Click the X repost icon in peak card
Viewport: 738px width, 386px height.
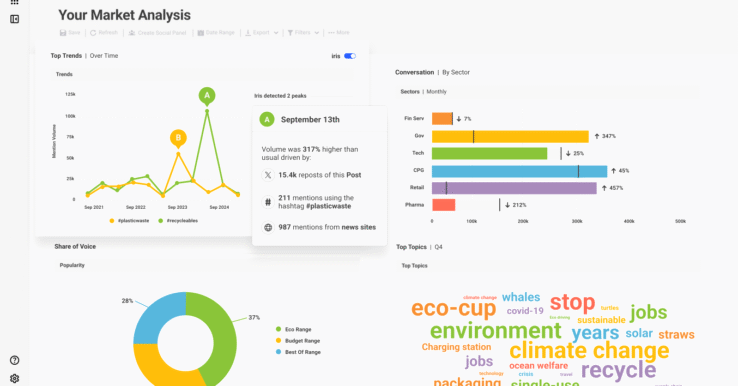pyautogui.click(x=268, y=175)
